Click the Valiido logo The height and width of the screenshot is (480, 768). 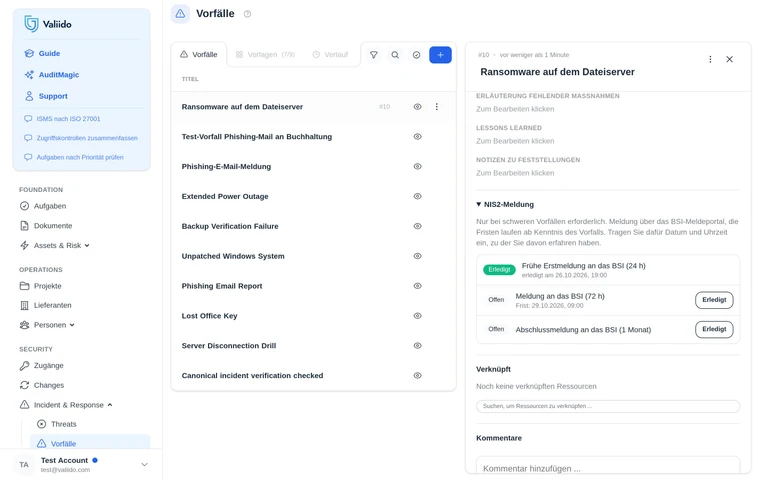(48, 24)
